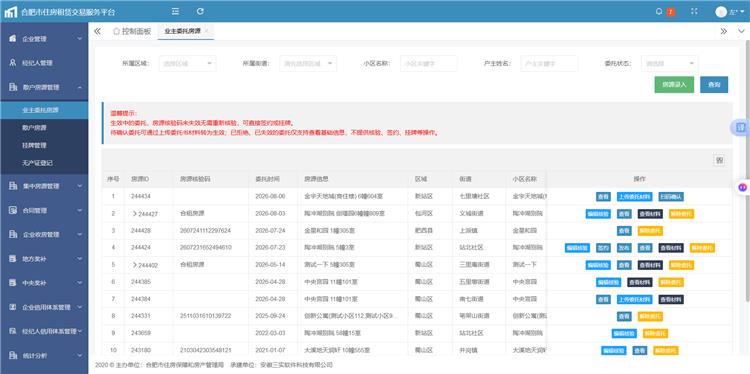750x374 pixels.
Task: Click verification code 2607241112297624
Action: point(205,231)
